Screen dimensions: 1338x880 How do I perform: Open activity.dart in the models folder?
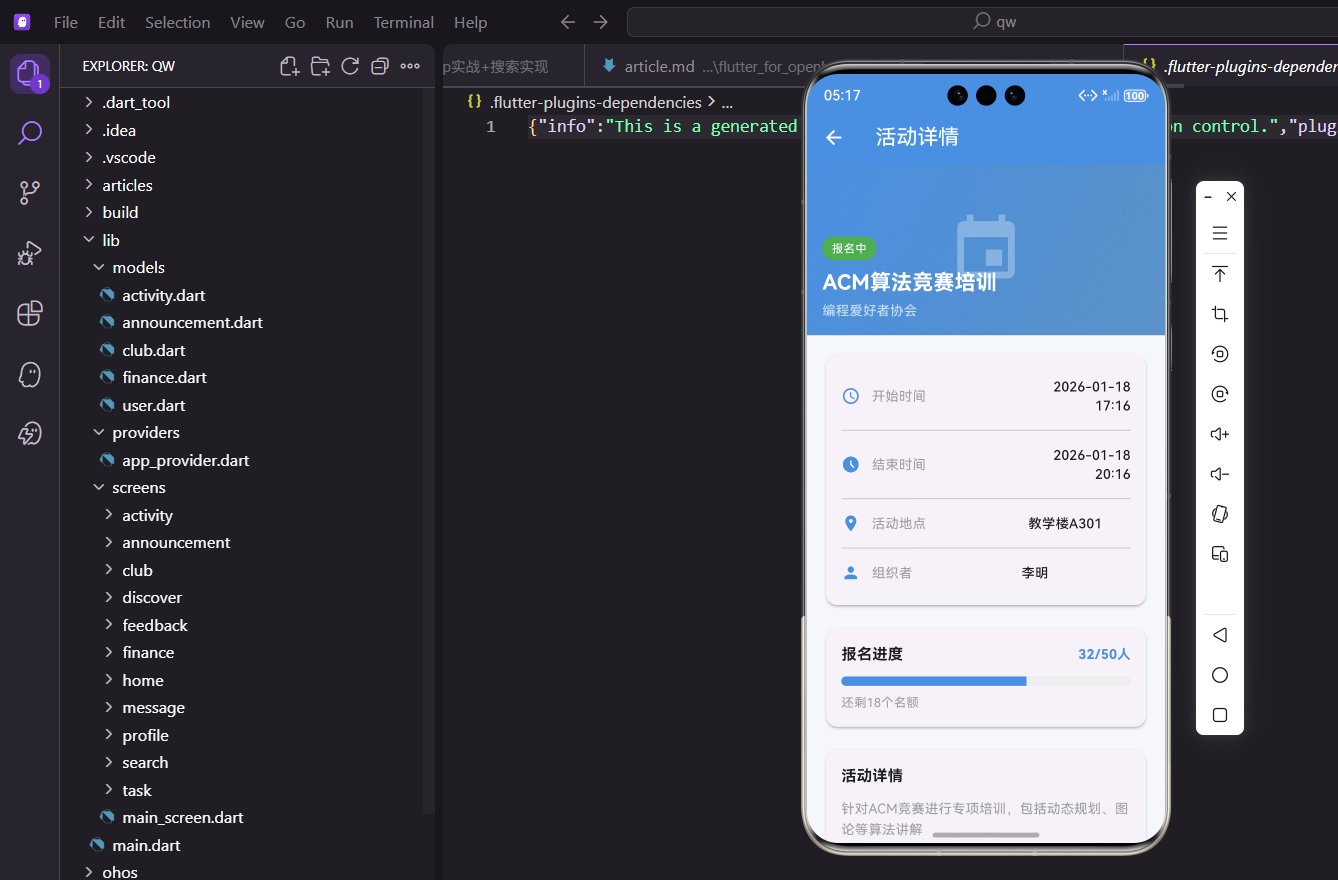click(x=163, y=294)
